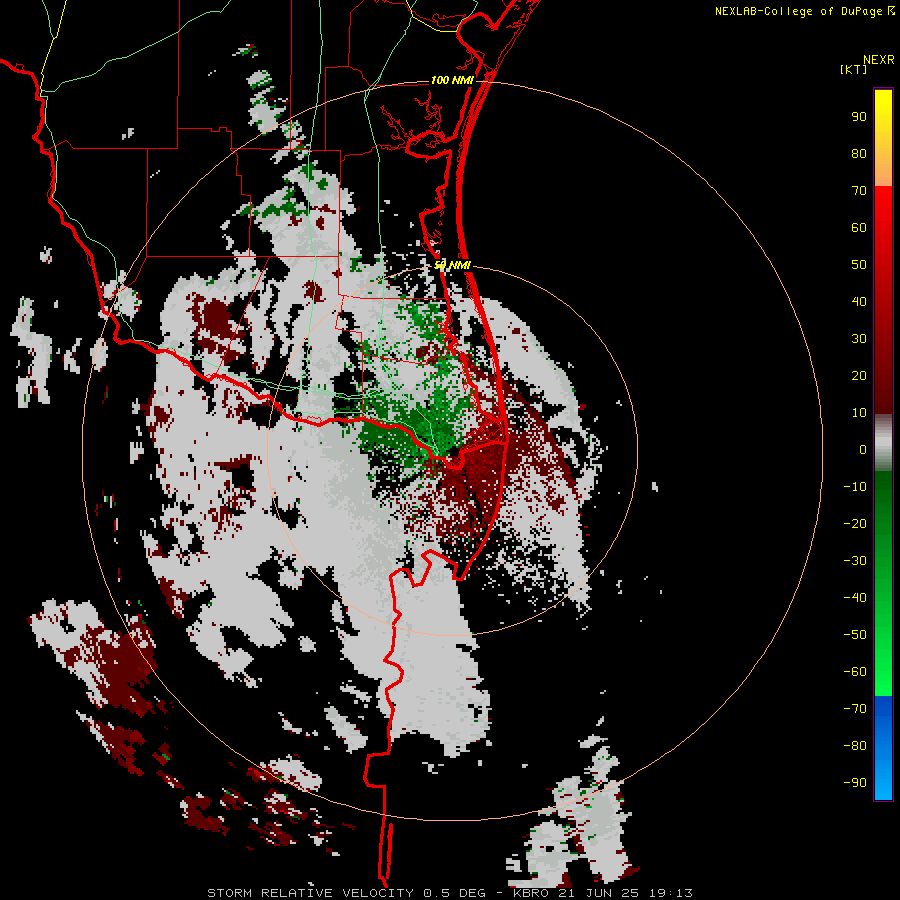Select the positive 10 knot scale label
The width and height of the screenshot is (900, 900).
click(859, 413)
